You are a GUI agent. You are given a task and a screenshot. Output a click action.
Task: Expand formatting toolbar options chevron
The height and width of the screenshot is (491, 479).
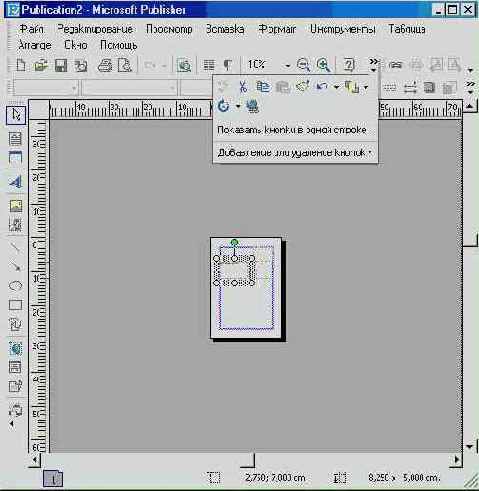(470, 87)
